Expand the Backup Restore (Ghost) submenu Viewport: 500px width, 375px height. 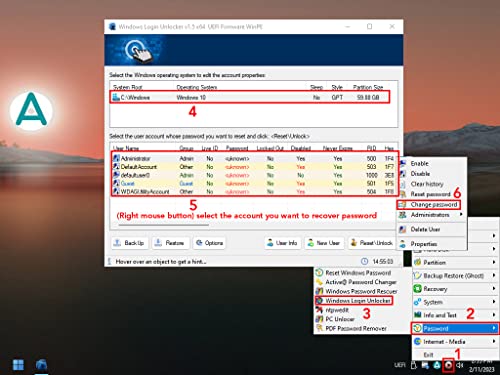coord(455,276)
